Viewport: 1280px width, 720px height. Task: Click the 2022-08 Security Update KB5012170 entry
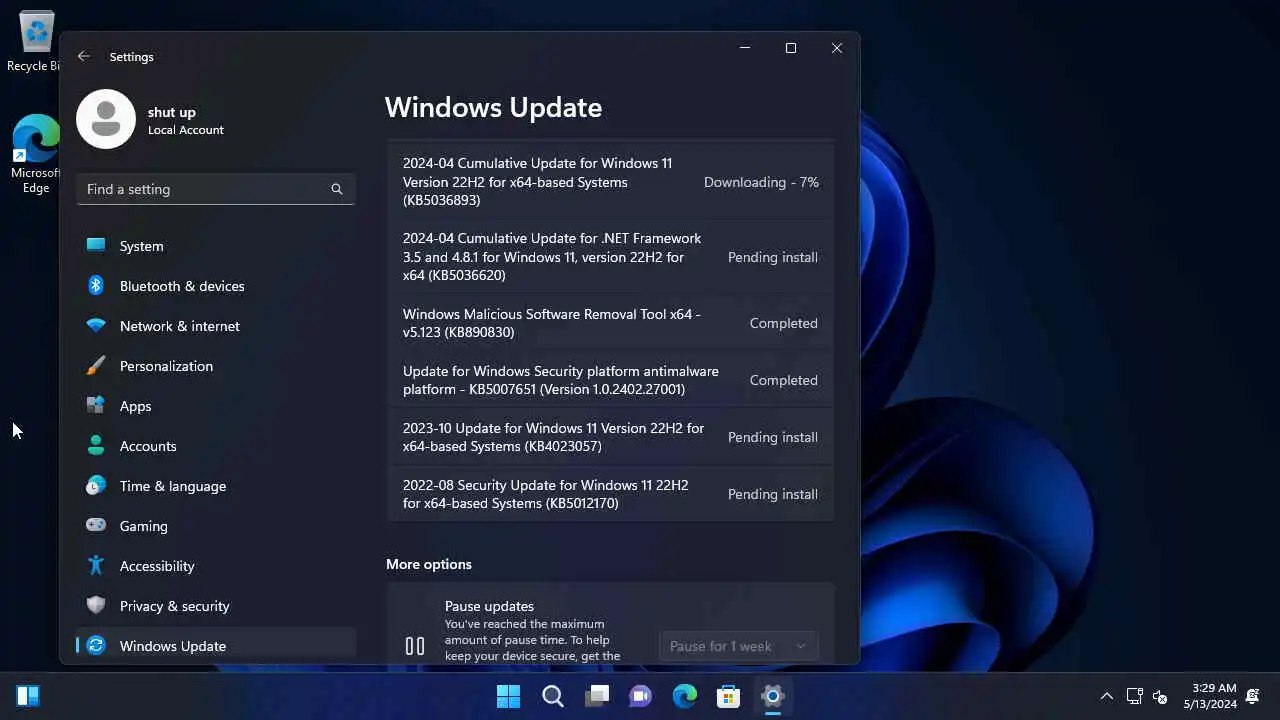pyautogui.click(x=610, y=494)
